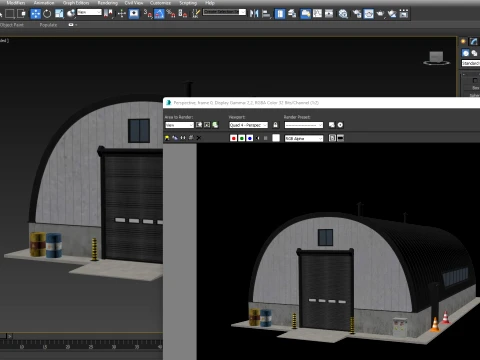
Task: Toggle the Angle Snap button
Action: [x=159, y=14]
